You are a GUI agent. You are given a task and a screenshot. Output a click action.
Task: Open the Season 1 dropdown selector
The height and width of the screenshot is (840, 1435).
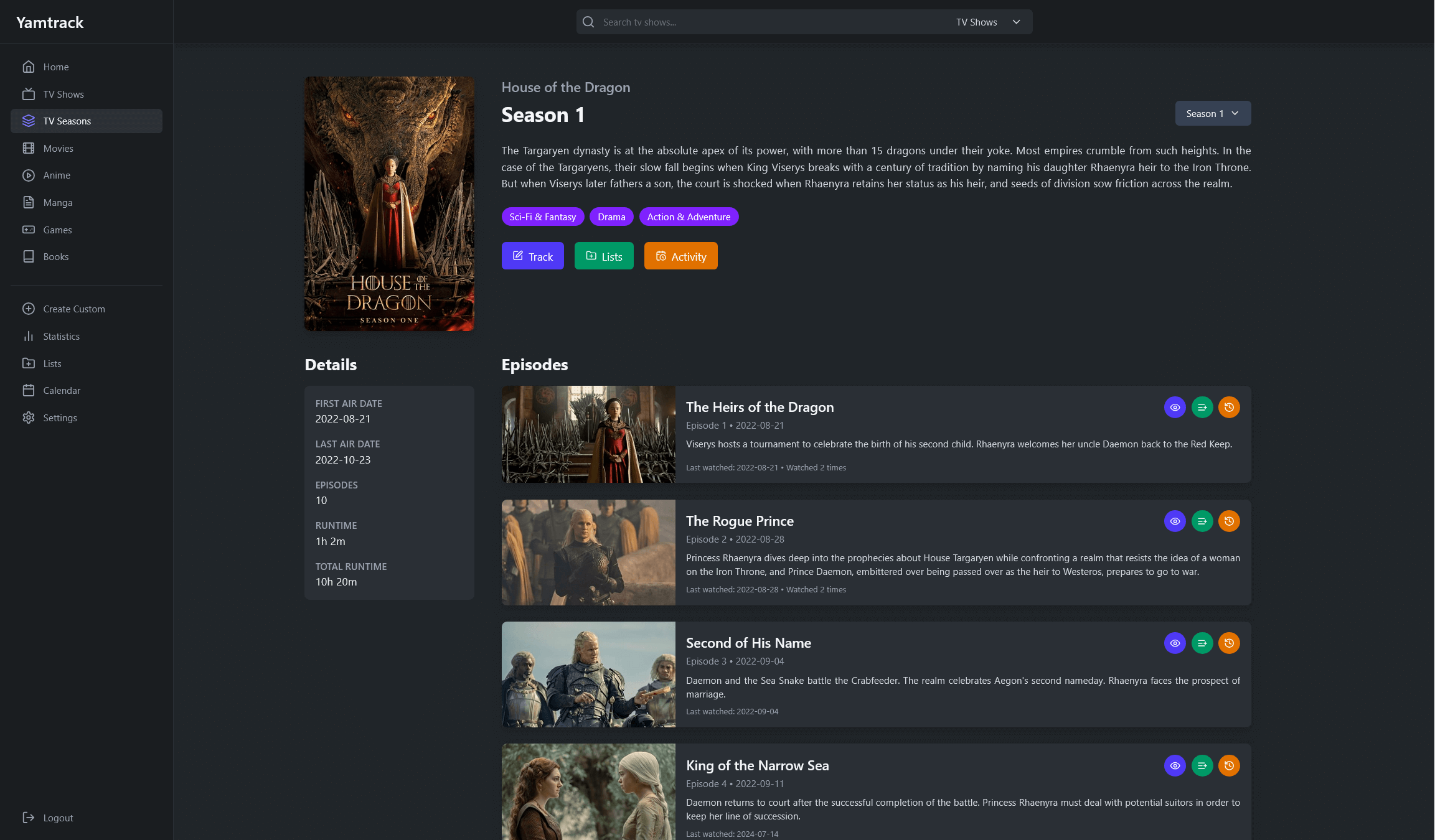[x=1212, y=114]
